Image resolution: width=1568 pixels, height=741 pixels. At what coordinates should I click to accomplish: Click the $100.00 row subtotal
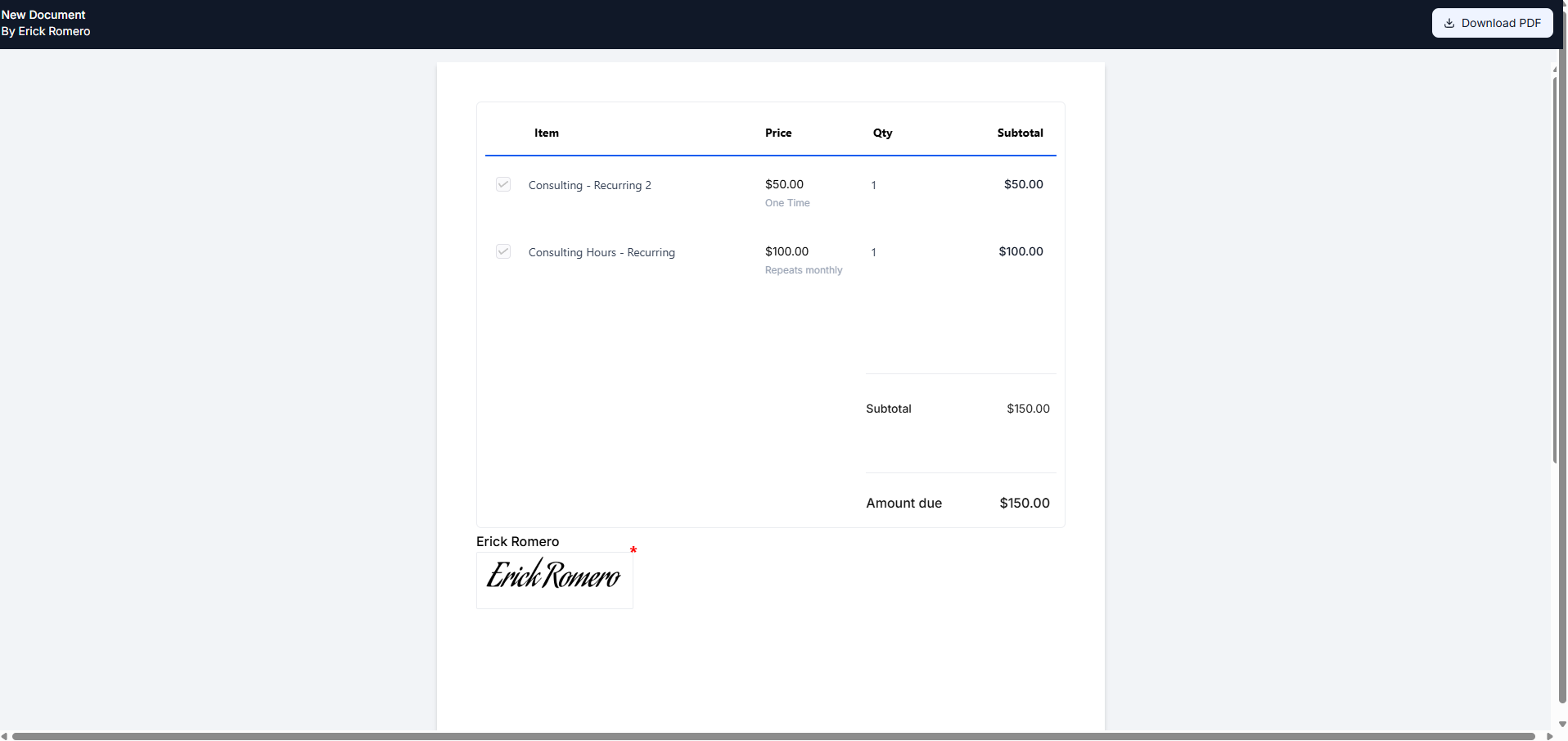tap(1021, 251)
